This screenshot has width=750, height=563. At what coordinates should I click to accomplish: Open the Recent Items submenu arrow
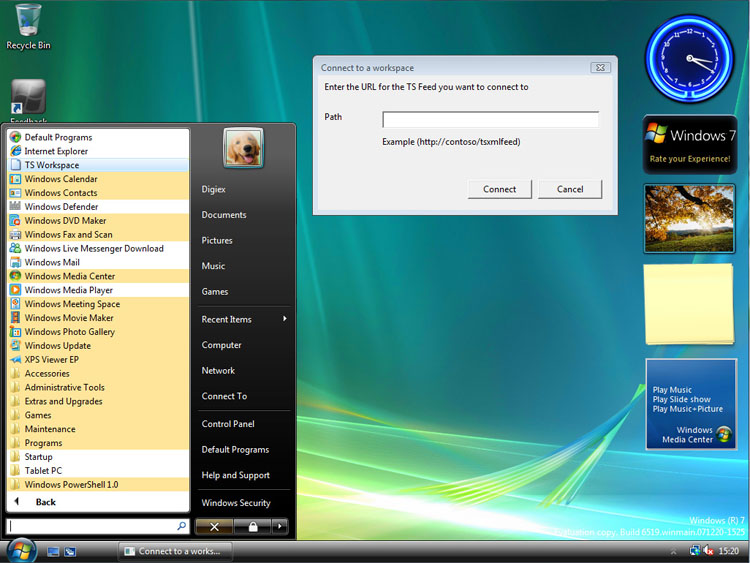pos(285,319)
